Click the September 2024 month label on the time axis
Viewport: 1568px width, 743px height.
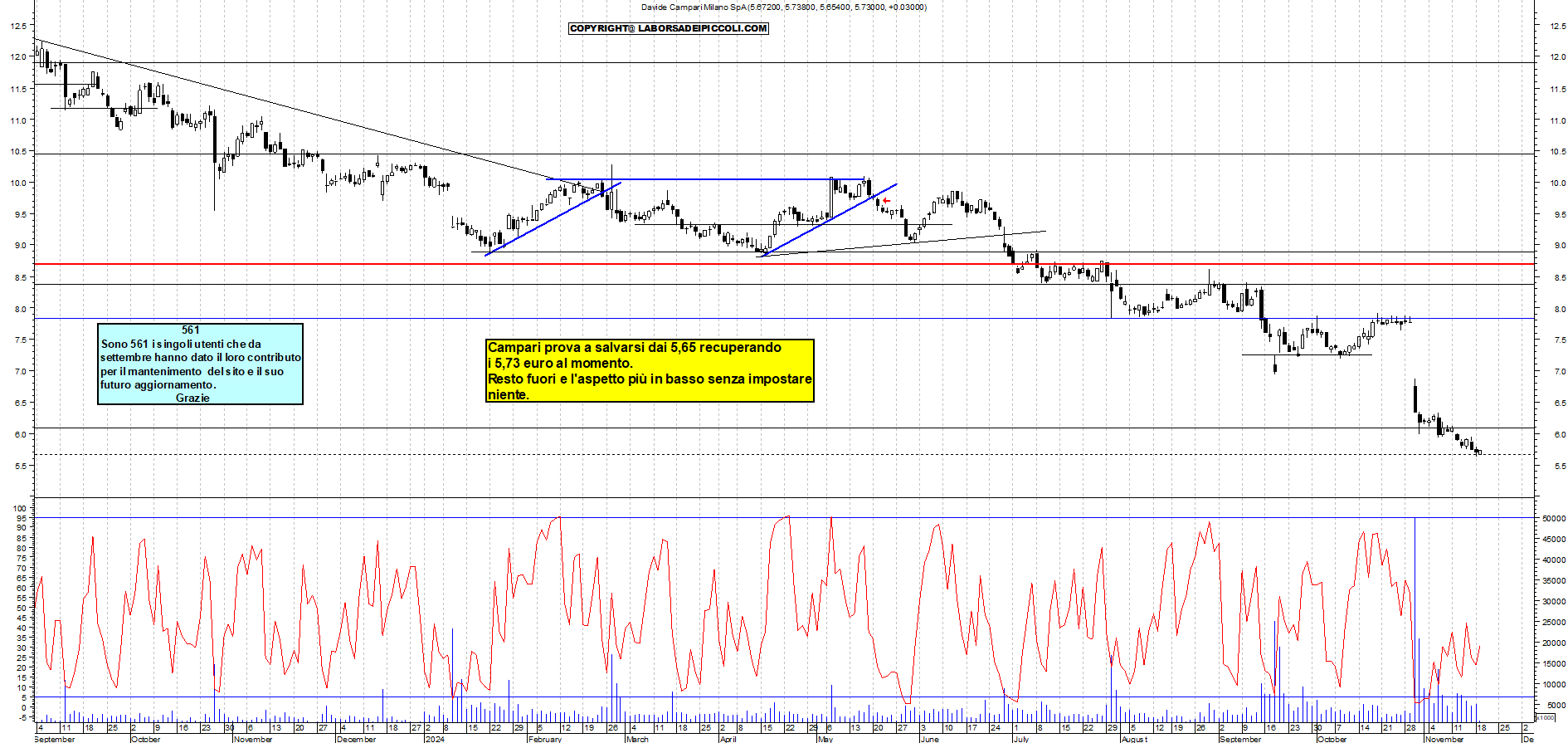click(1240, 739)
